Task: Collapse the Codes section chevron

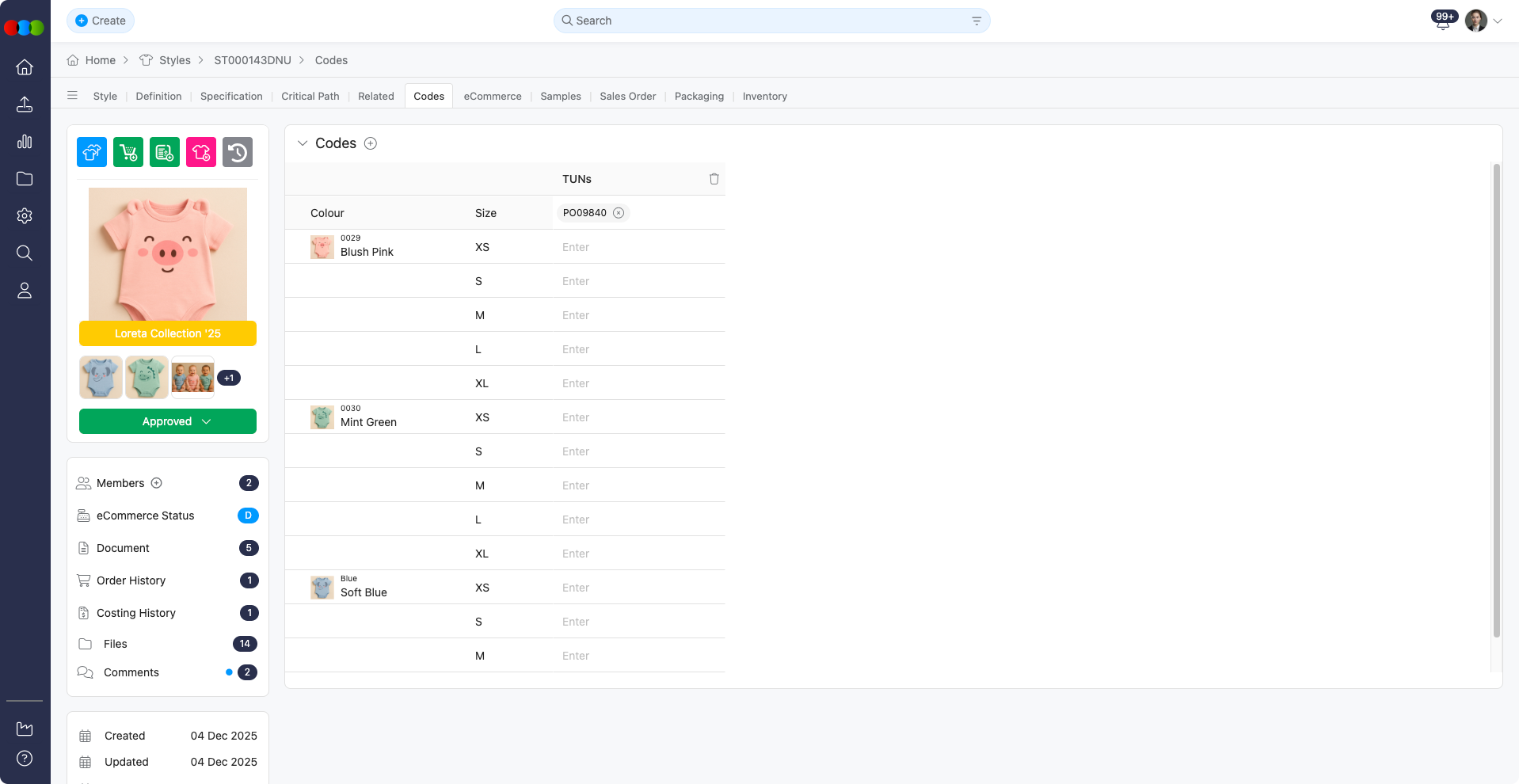Action: coord(303,143)
